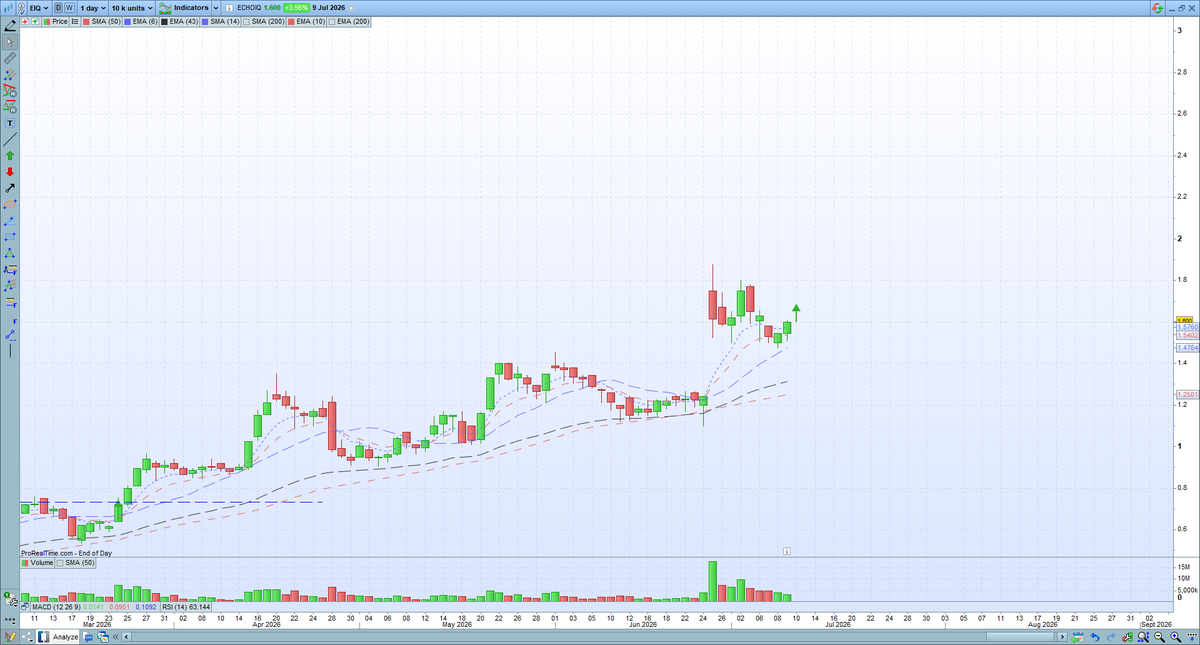1200x645 pixels.
Task: Expand the Indicators dropdown arrow
Action: pyautogui.click(x=216, y=8)
